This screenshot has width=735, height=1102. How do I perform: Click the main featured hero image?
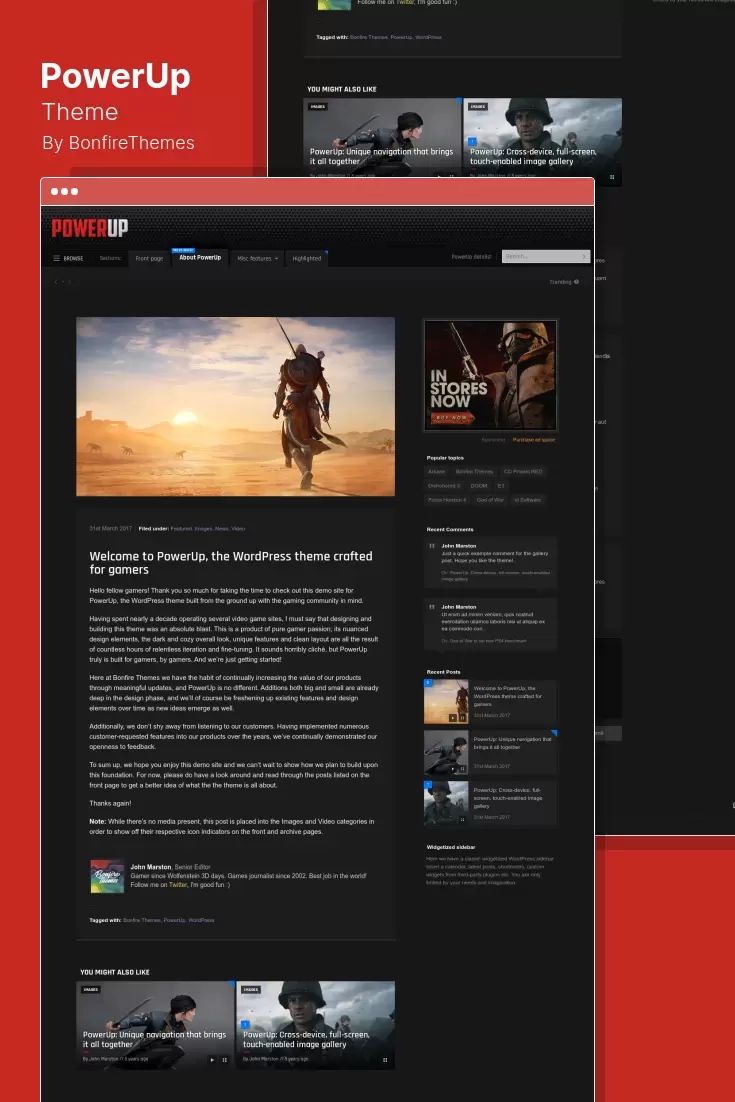pyautogui.click(x=235, y=406)
